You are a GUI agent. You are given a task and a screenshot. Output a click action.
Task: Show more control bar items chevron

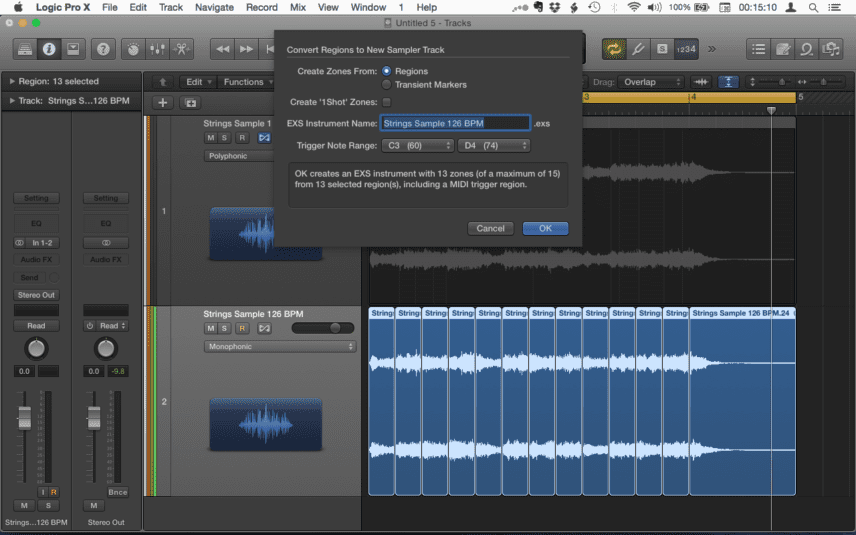tap(712, 49)
